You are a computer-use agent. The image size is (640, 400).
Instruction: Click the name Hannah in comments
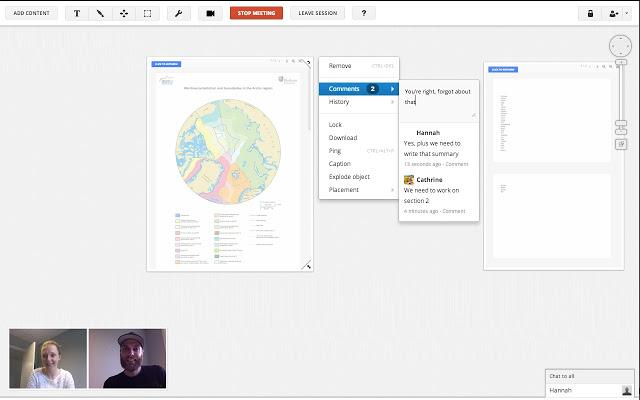428,133
